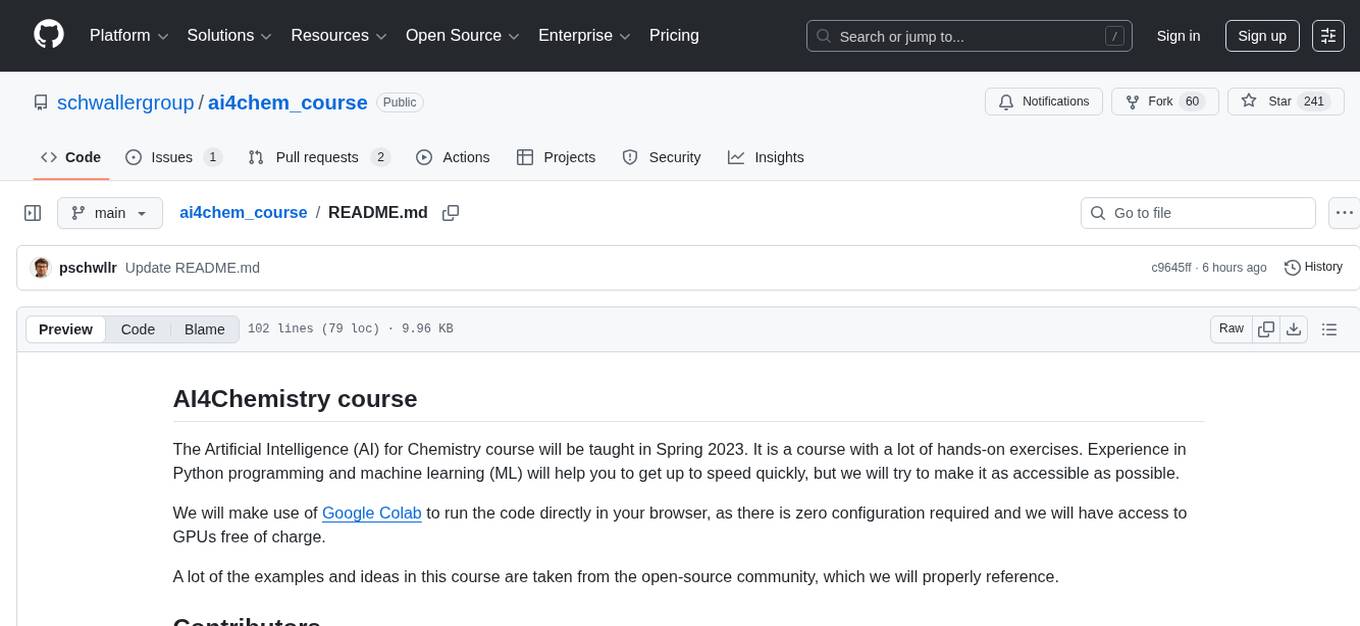Open the command palette slash shortcut
1360x626 pixels.
click(x=1114, y=35)
